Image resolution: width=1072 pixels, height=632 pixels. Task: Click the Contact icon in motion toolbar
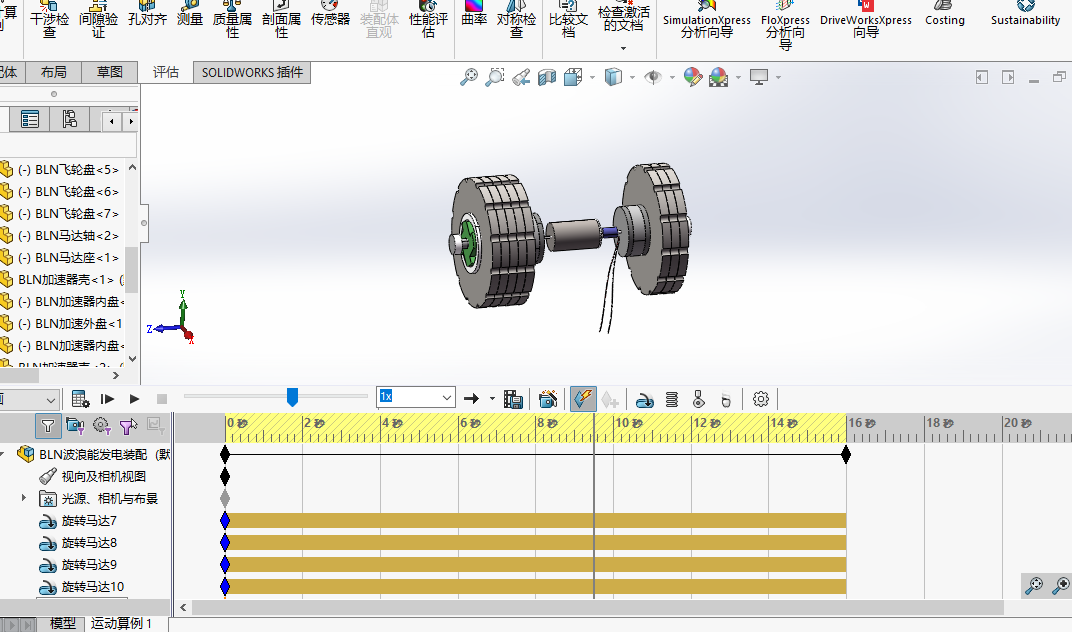point(698,399)
